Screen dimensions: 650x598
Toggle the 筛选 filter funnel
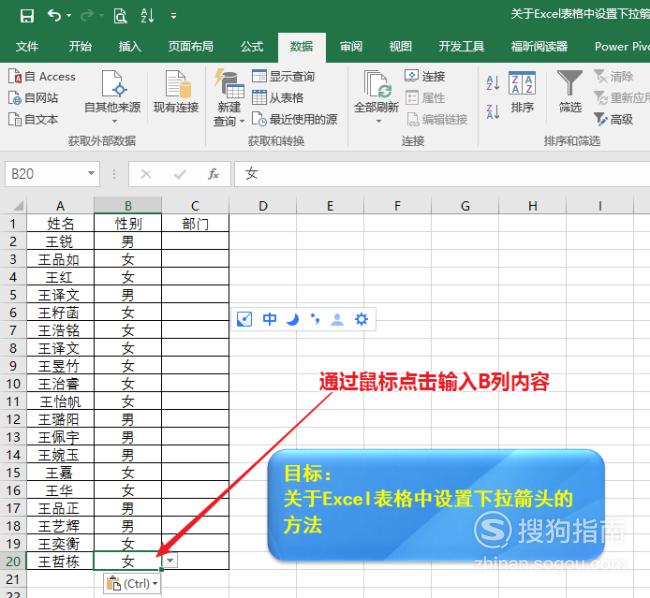coord(570,92)
